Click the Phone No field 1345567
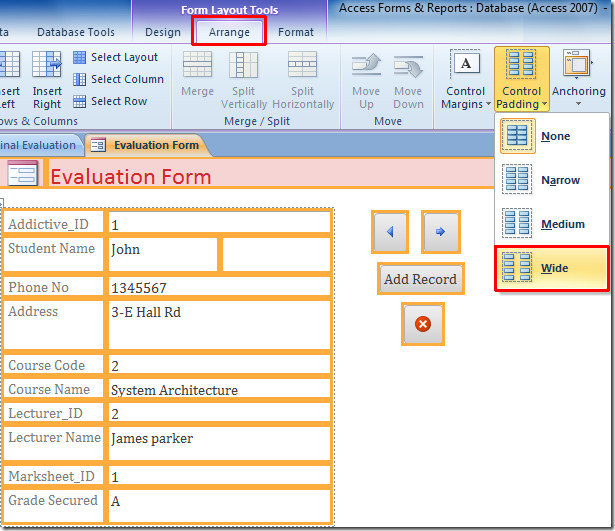This screenshot has height=531, width=615. click(x=219, y=287)
